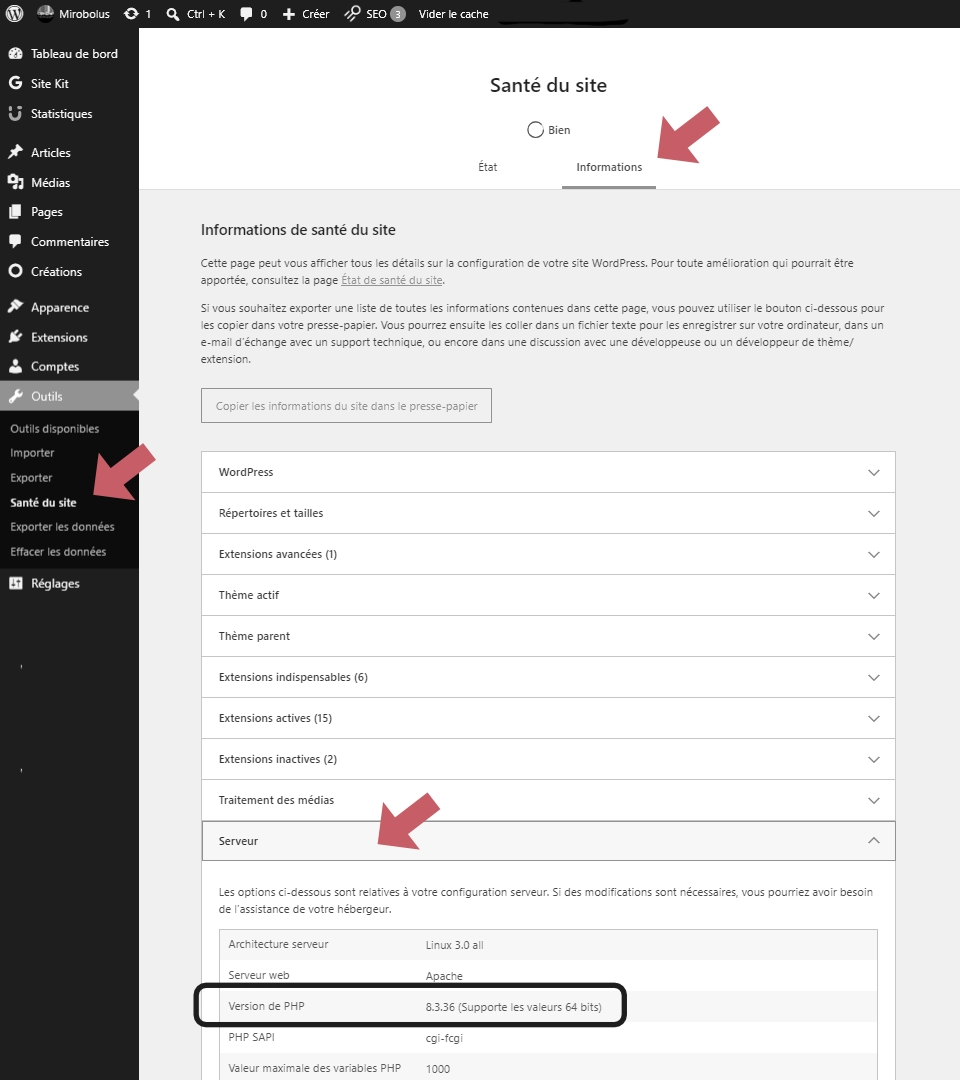Image resolution: width=960 pixels, height=1080 pixels.
Task: Click Vider le cache in admin bar
Action: (x=453, y=14)
